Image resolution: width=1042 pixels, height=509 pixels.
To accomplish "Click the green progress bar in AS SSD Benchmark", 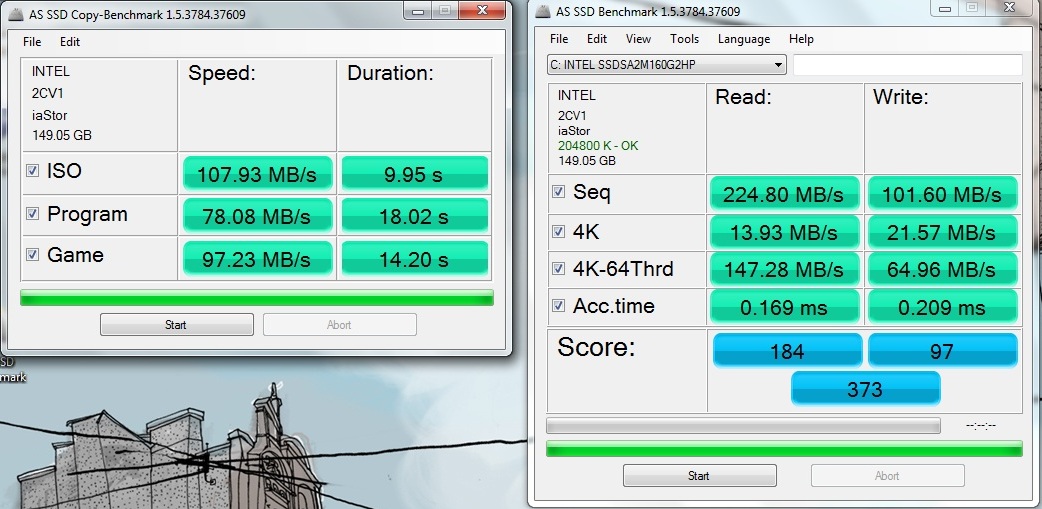I will pos(784,449).
